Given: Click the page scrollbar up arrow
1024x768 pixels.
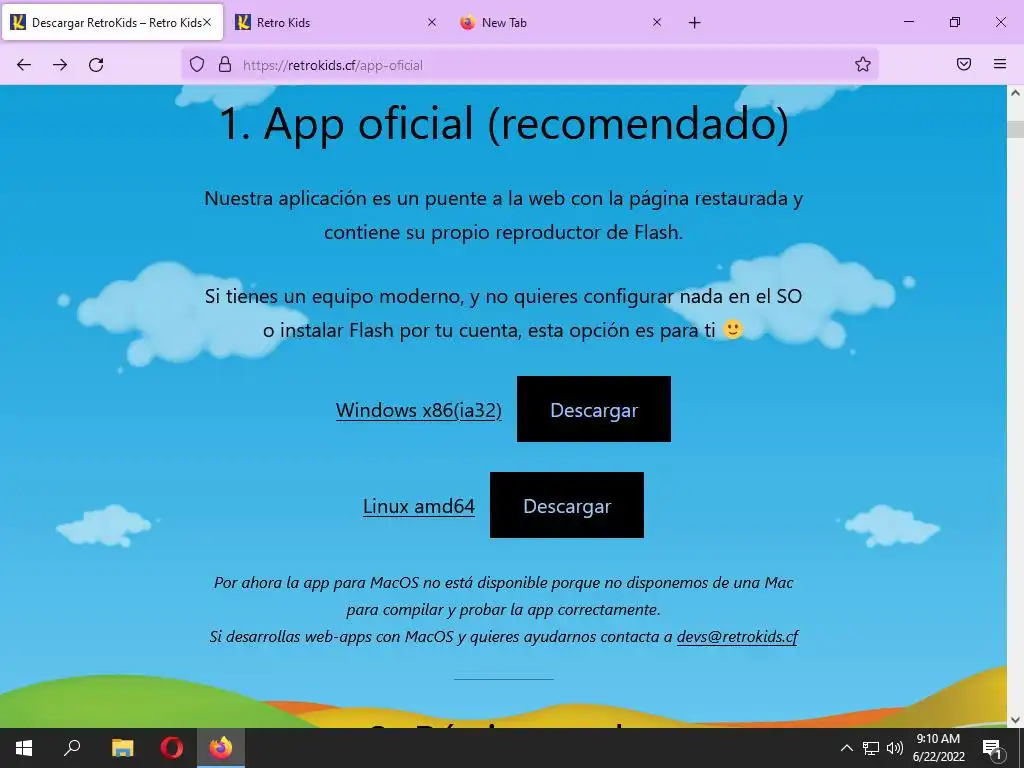Looking at the screenshot, I should (x=1015, y=93).
